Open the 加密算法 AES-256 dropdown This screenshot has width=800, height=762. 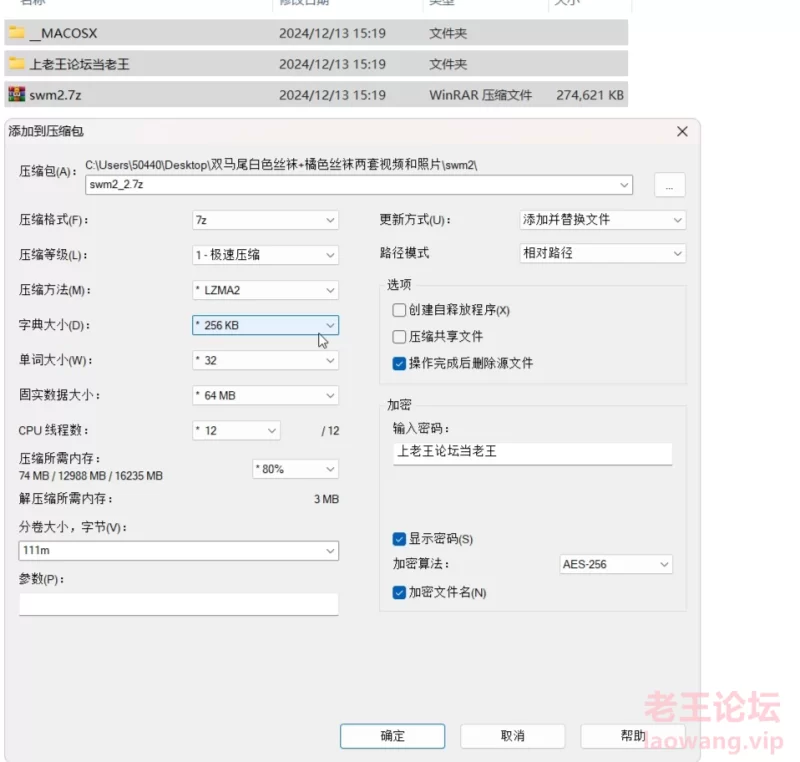point(615,565)
